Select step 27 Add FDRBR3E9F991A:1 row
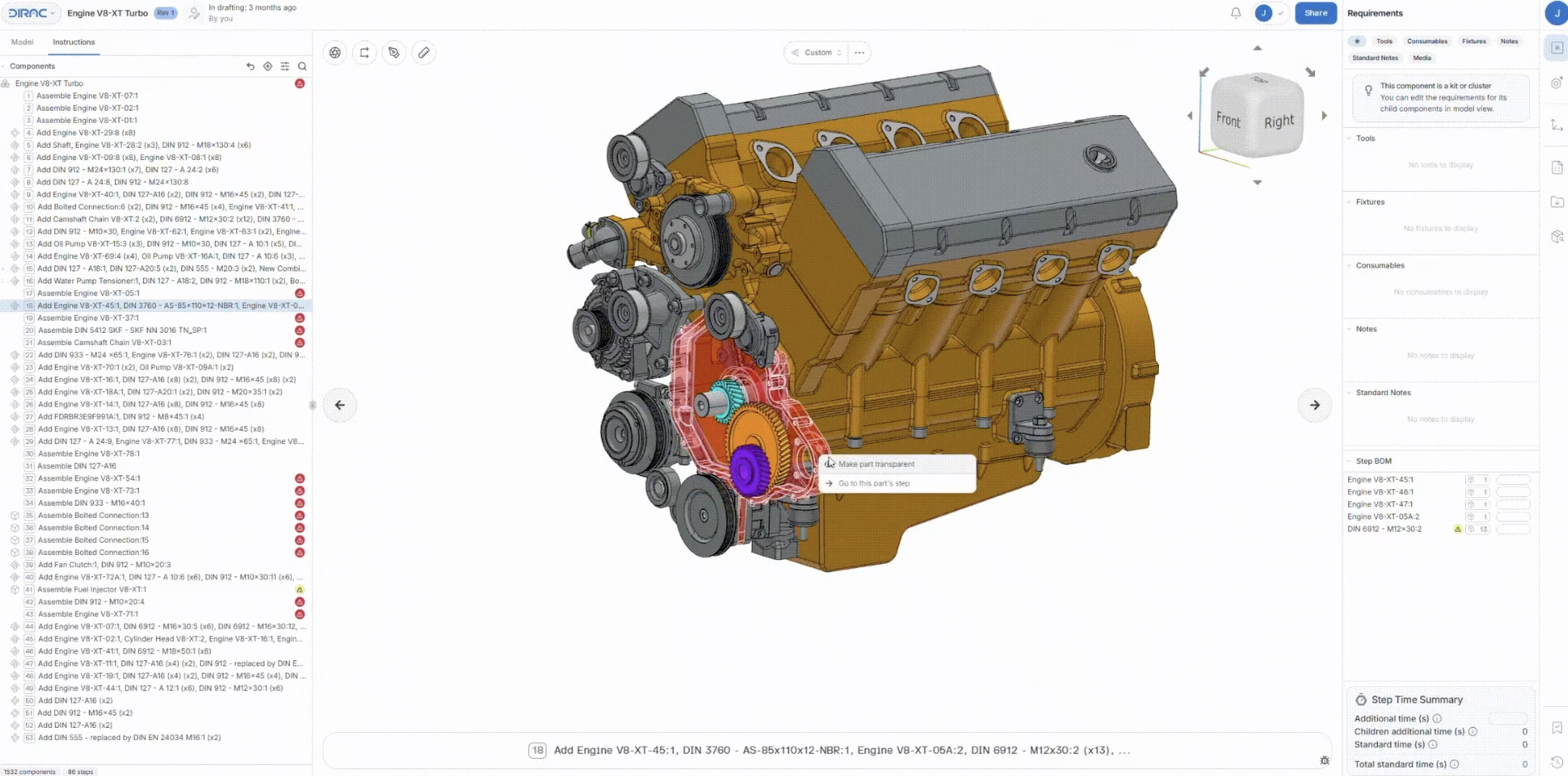Screen dimensions: 1568x776 point(156,417)
